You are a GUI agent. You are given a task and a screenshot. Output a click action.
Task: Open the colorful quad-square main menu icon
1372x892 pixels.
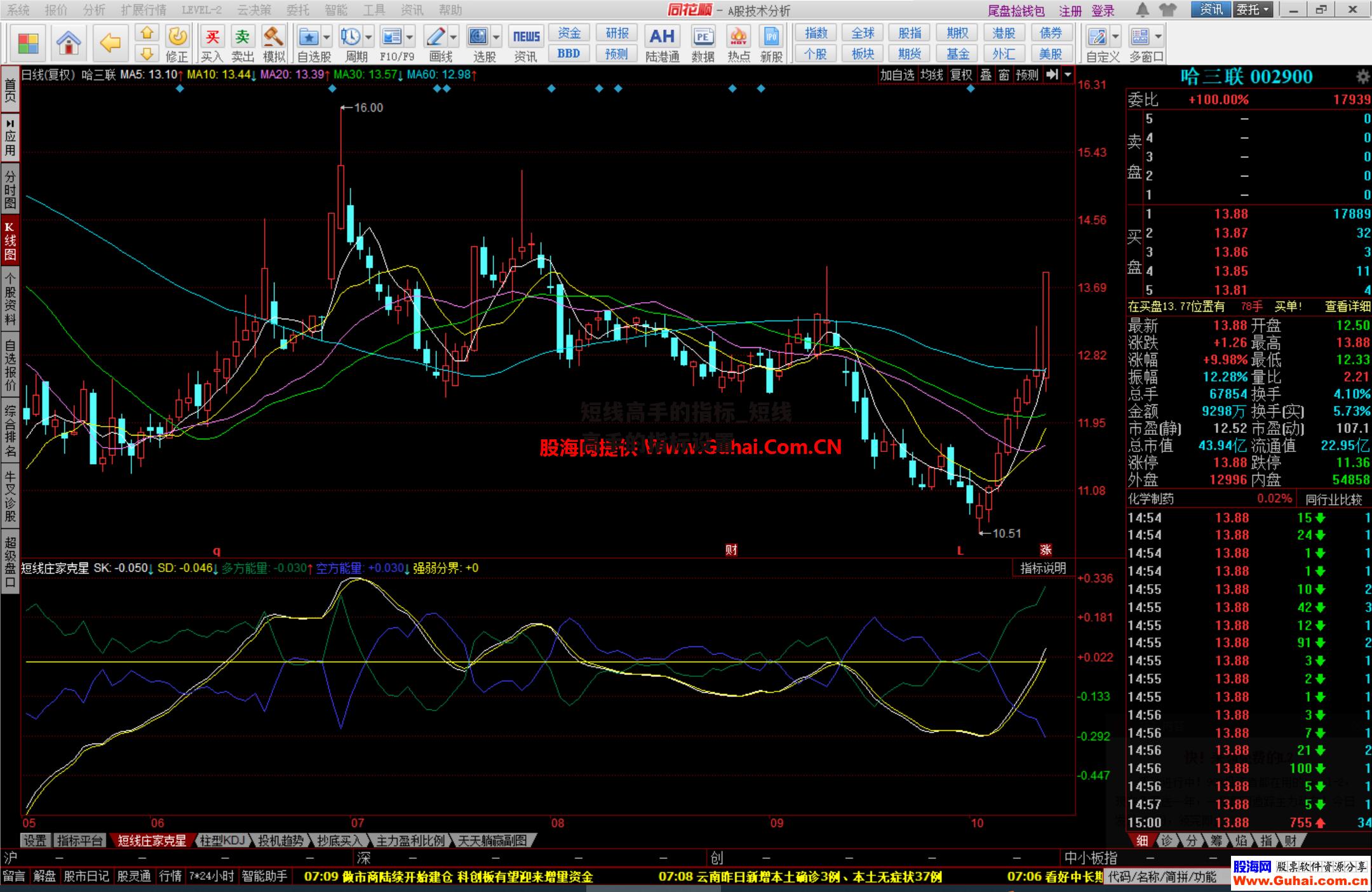tap(28, 43)
